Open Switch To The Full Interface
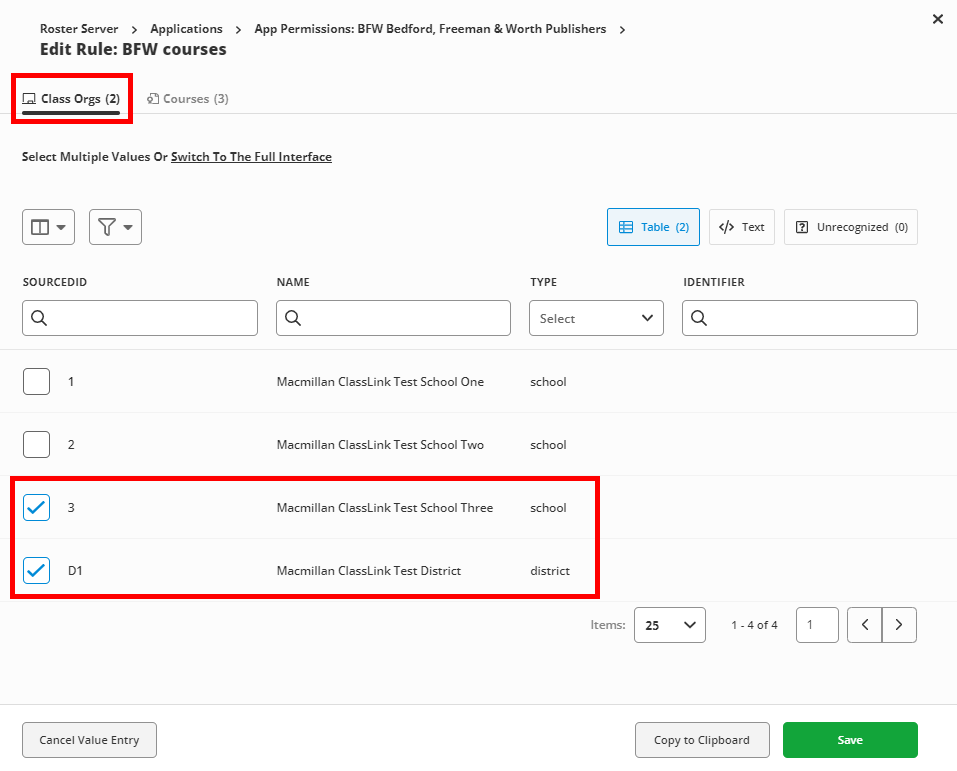The image size is (957, 771). 251,157
